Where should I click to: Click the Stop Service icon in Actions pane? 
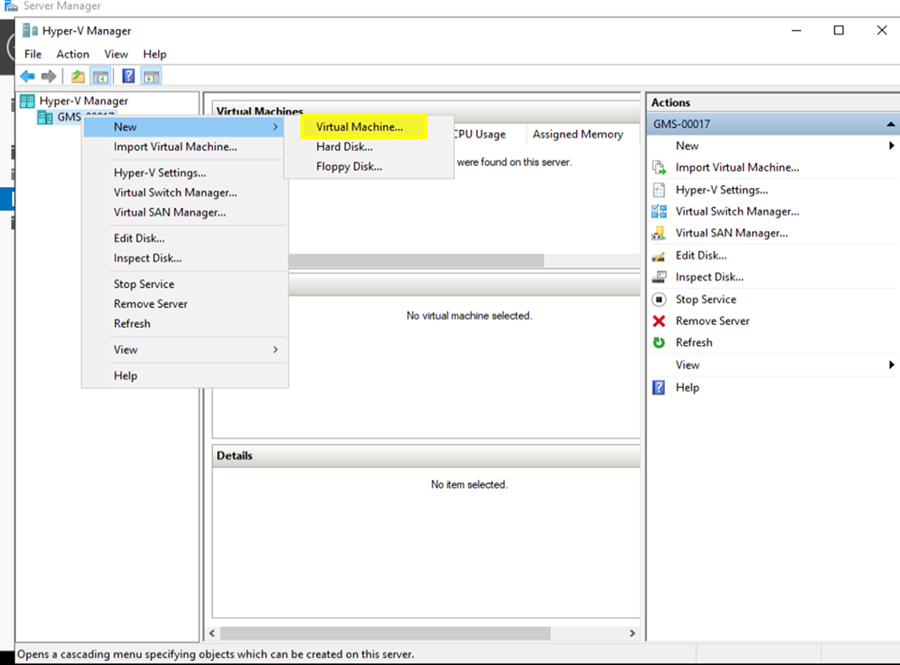[659, 299]
